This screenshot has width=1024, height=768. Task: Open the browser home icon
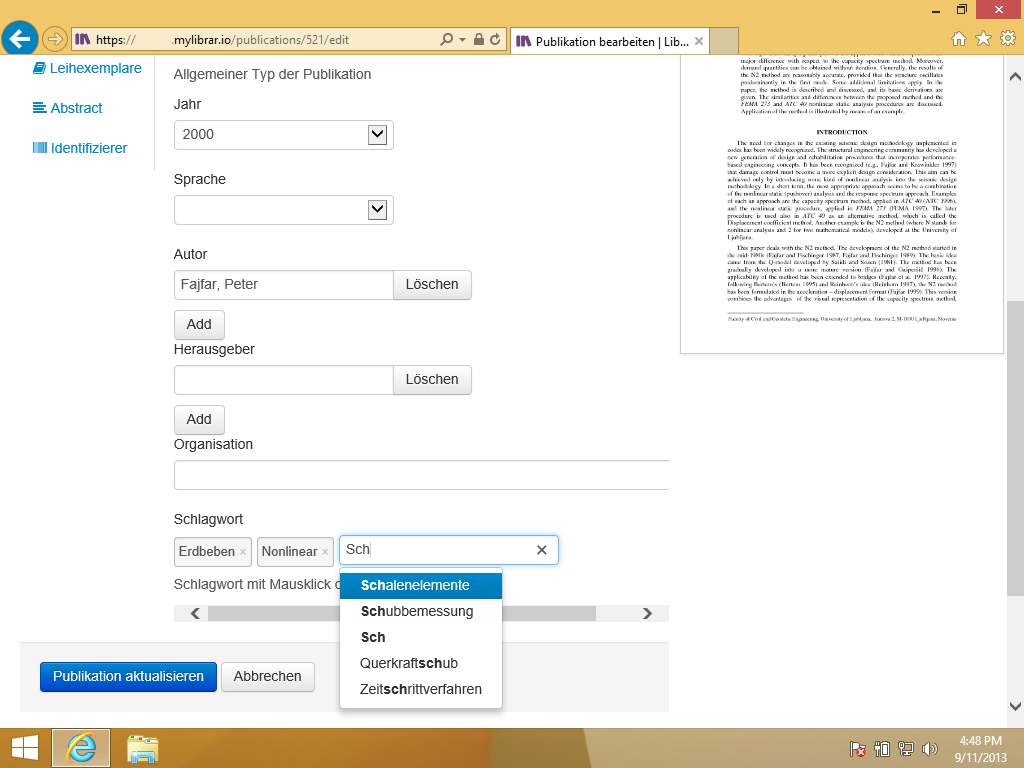(x=959, y=39)
